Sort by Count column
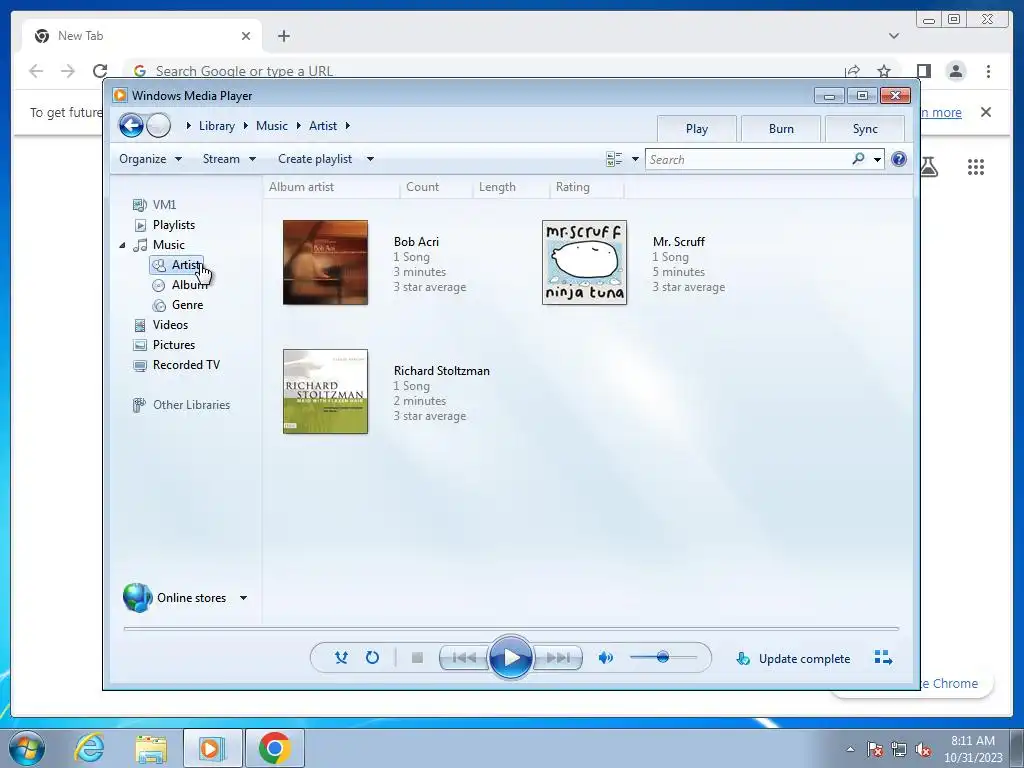 pyautogui.click(x=436, y=187)
